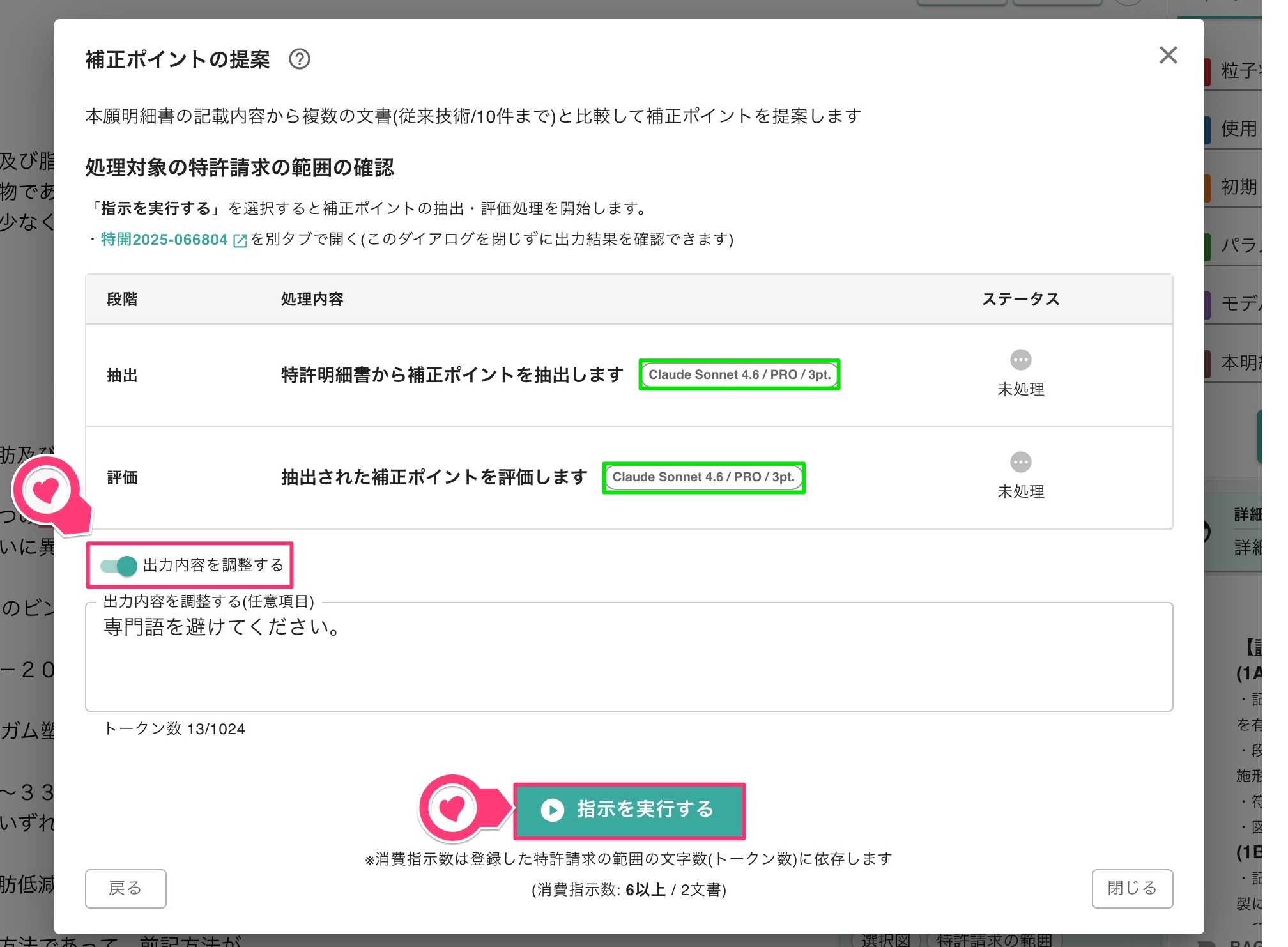Open the 特開2025-066804 link in new tab
The width and height of the screenshot is (1288, 947).
pos(164,240)
